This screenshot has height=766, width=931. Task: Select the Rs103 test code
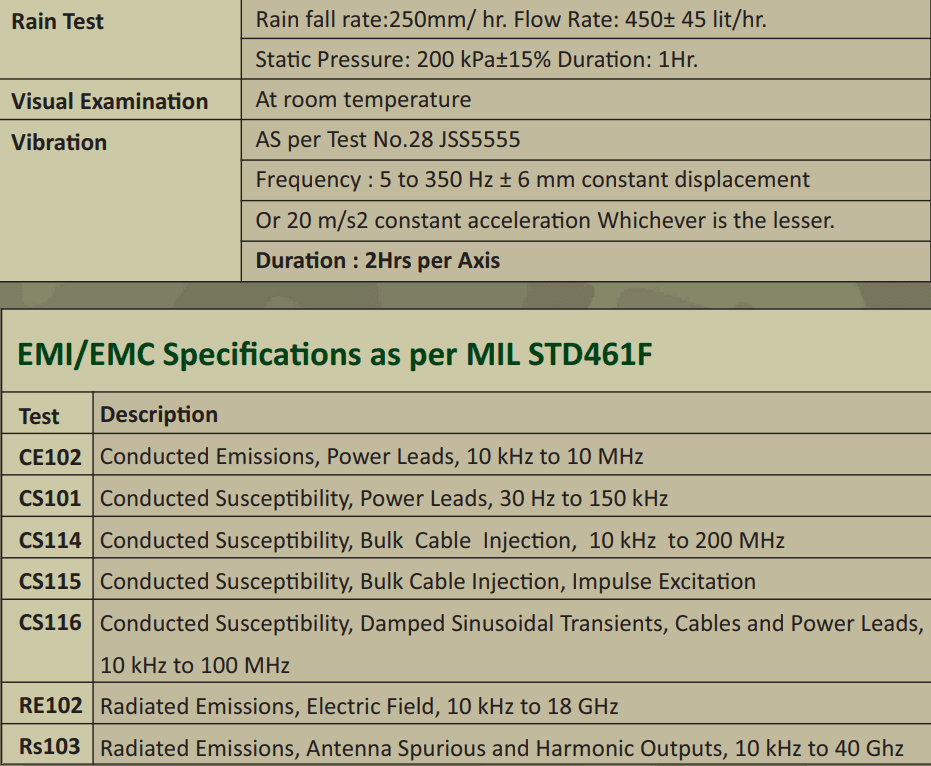50,746
